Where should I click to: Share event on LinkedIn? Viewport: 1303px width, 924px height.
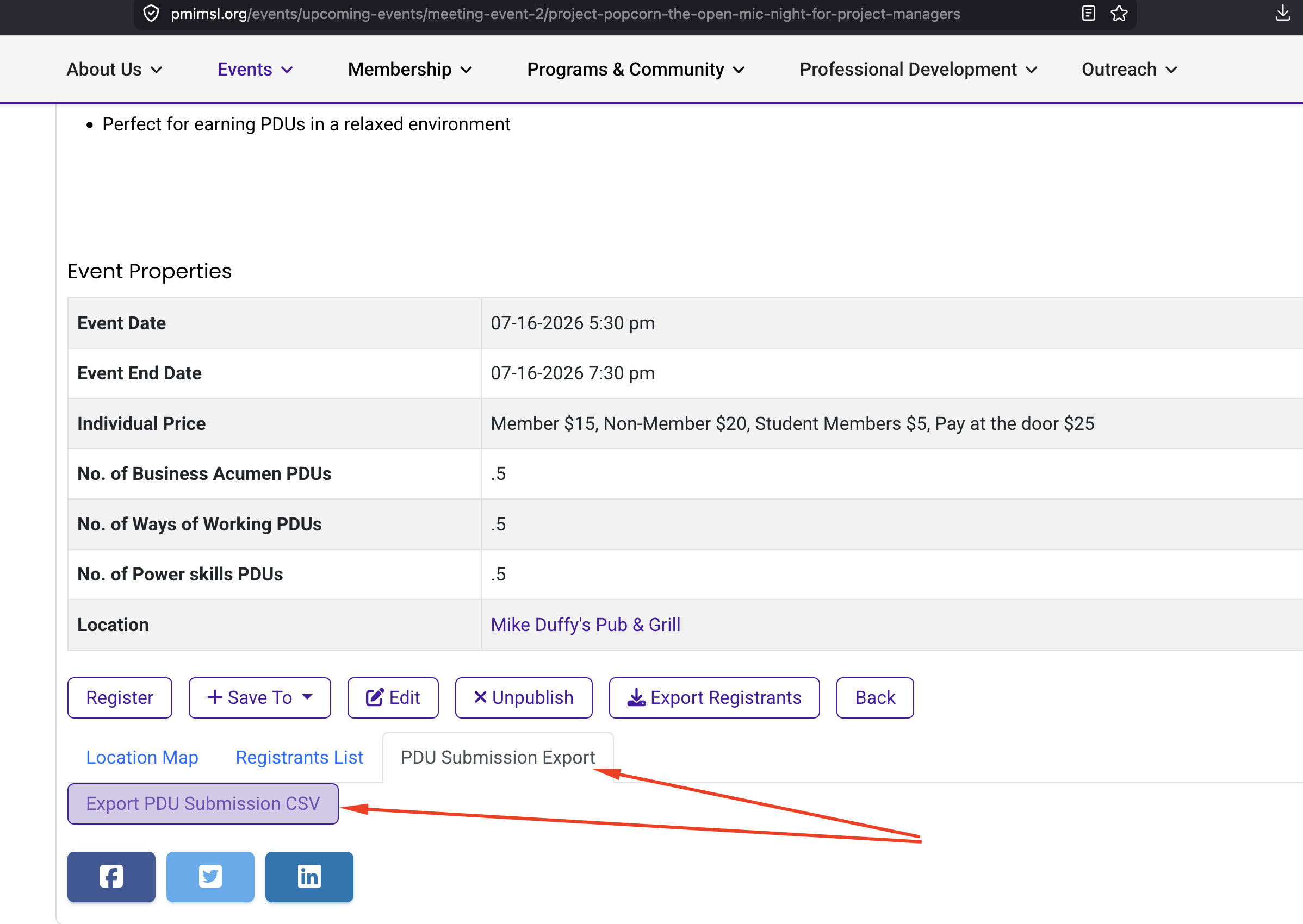click(309, 876)
